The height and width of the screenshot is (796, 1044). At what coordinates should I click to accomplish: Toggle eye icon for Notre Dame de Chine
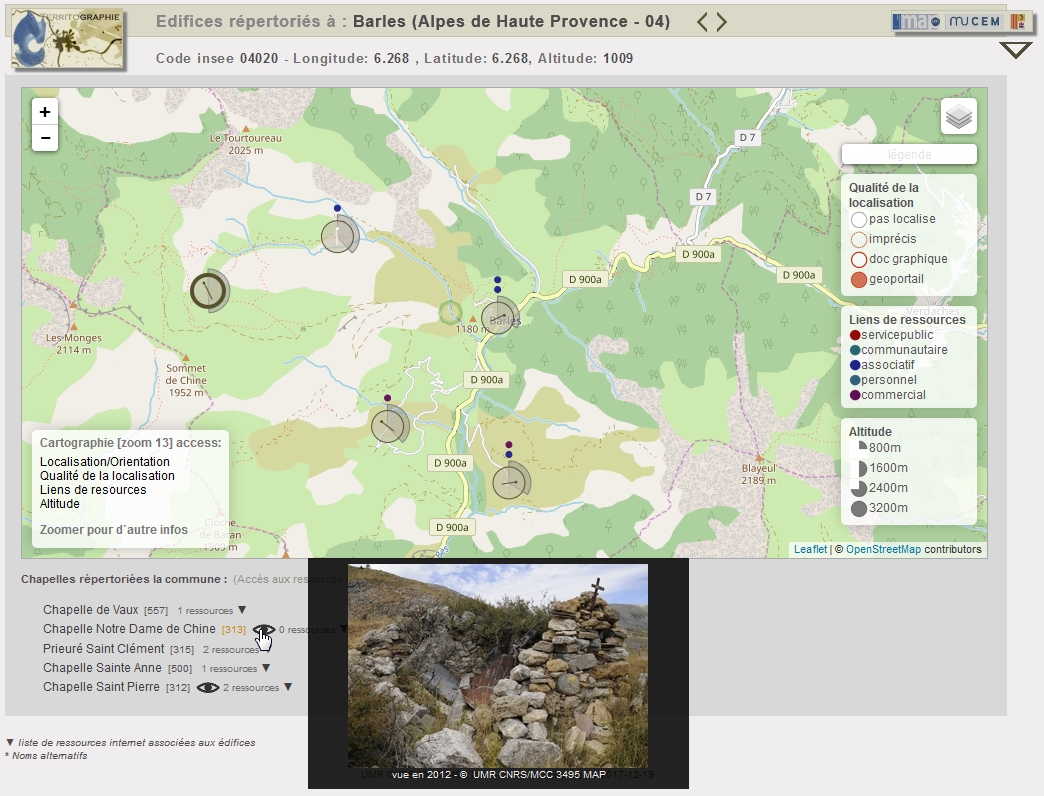[x=264, y=630]
